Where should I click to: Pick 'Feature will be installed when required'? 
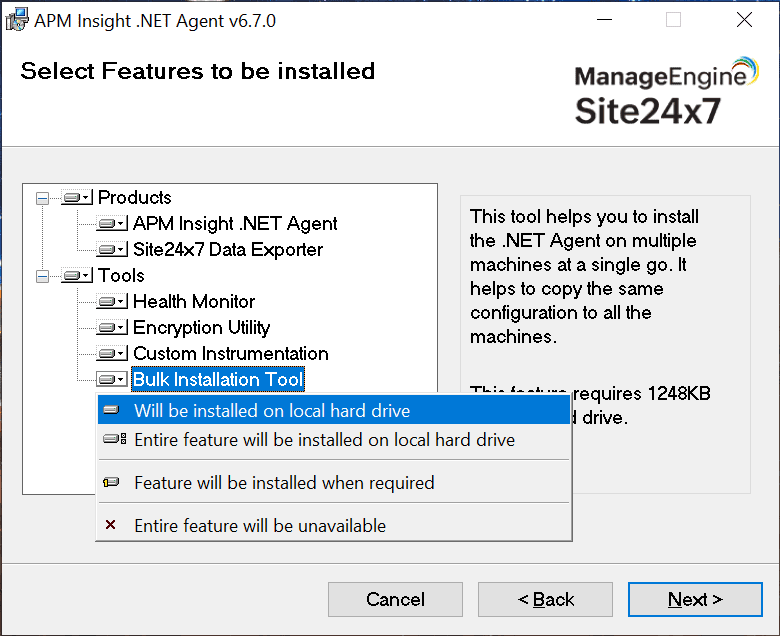click(x=284, y=483)
